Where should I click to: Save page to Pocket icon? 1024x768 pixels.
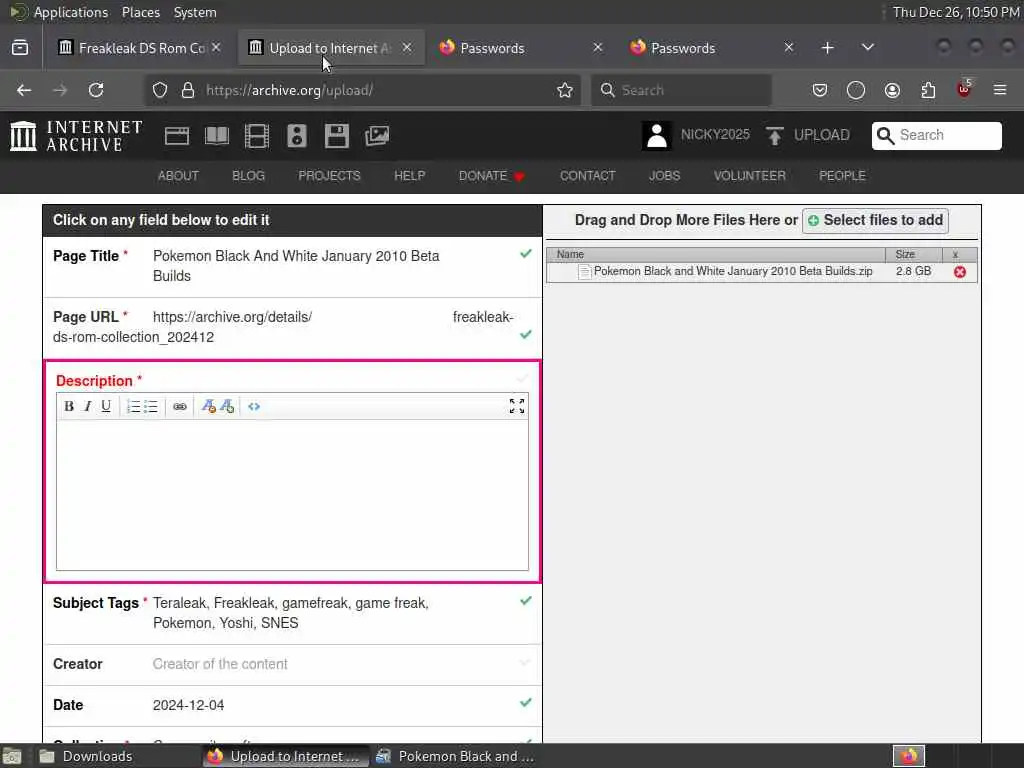coord(820,90)
